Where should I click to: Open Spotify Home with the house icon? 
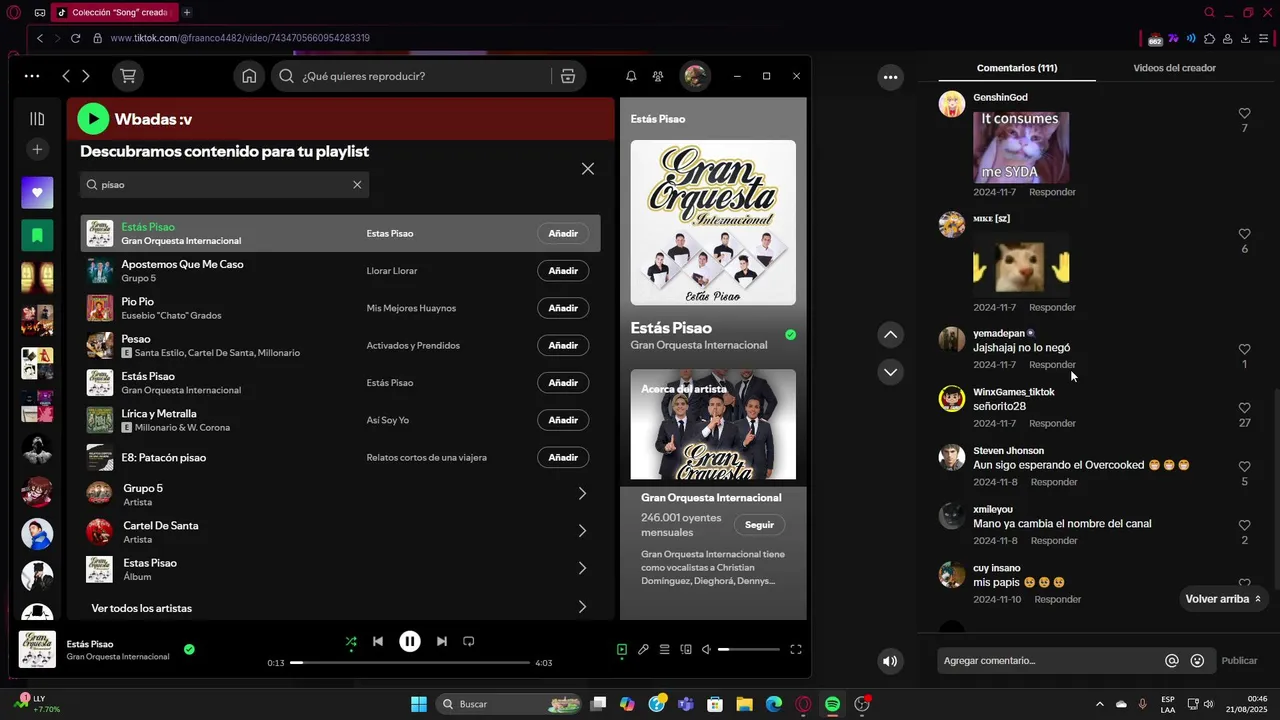click(x=249, y=76)
